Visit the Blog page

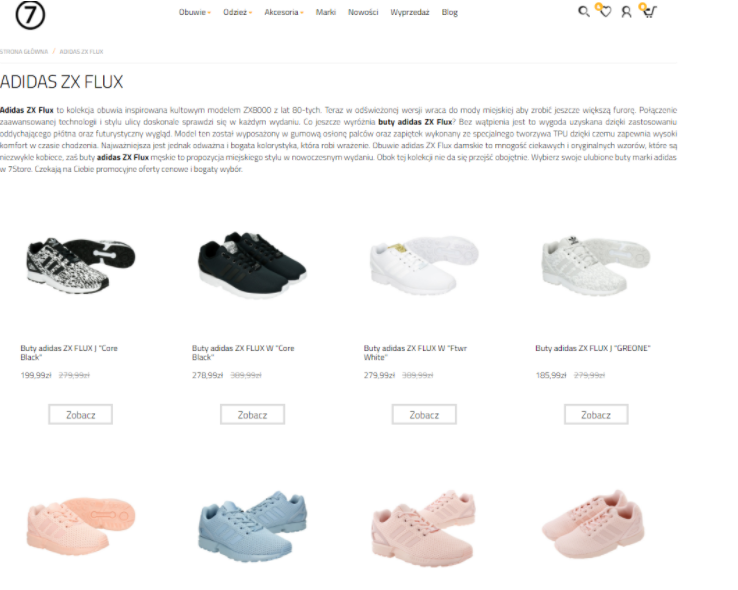click(x=449, y=12)
